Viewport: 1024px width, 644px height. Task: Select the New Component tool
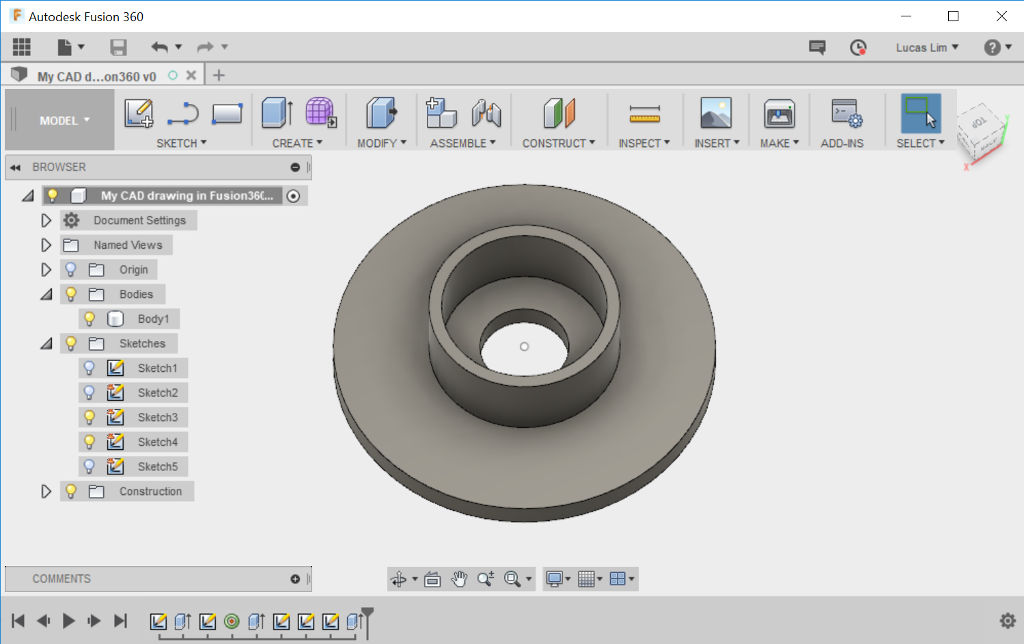coord(441,112)
